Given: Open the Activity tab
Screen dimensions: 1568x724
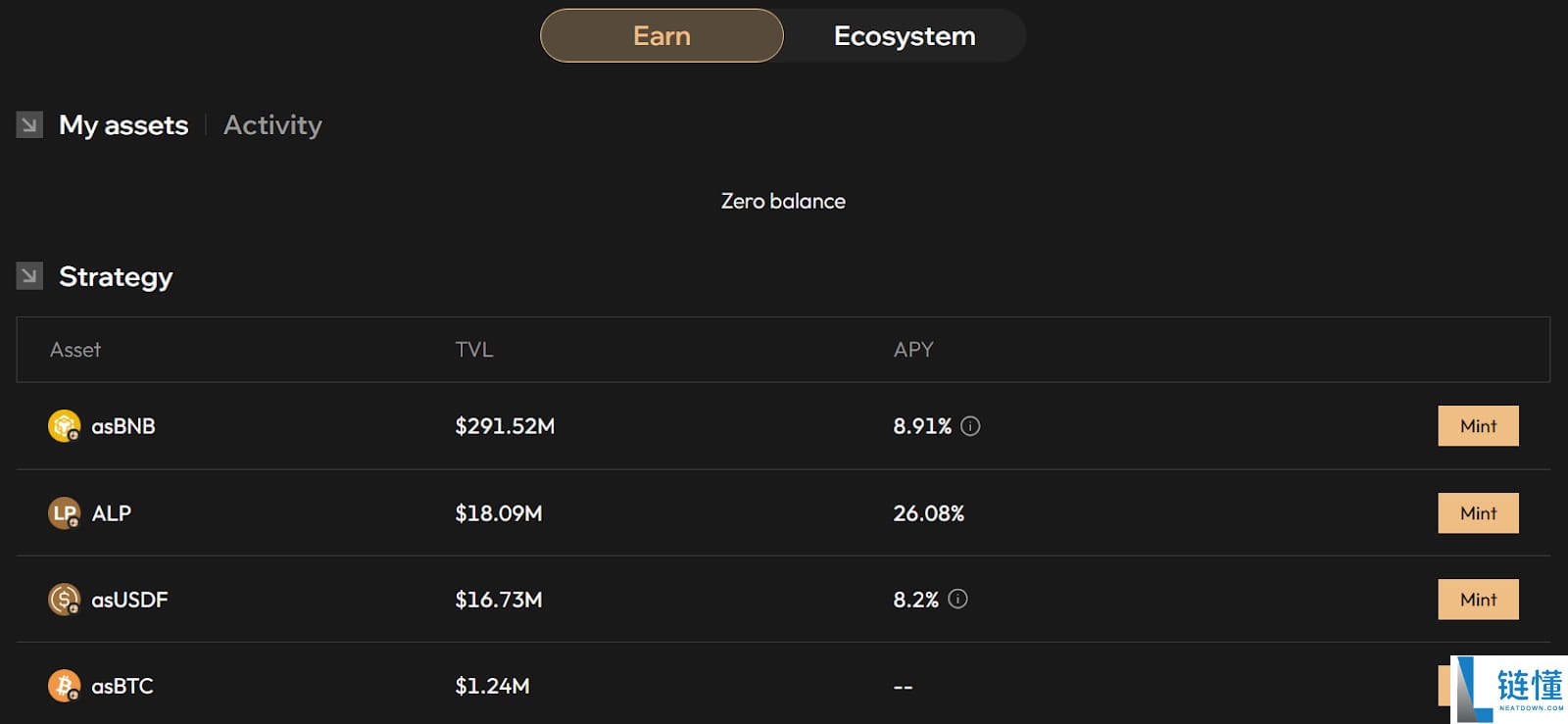Looking at the screenshot, I should [272, 125].
